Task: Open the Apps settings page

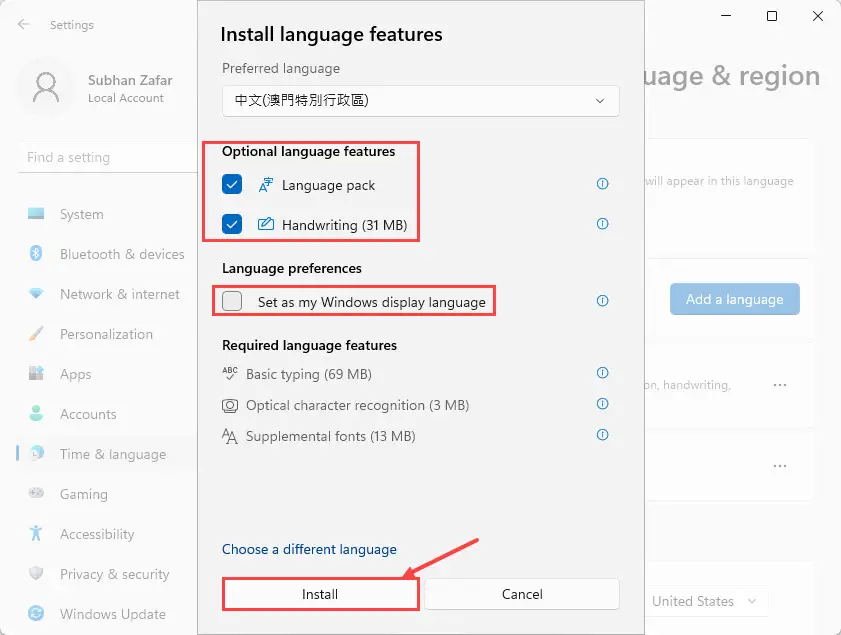Action: click(107, 374)
